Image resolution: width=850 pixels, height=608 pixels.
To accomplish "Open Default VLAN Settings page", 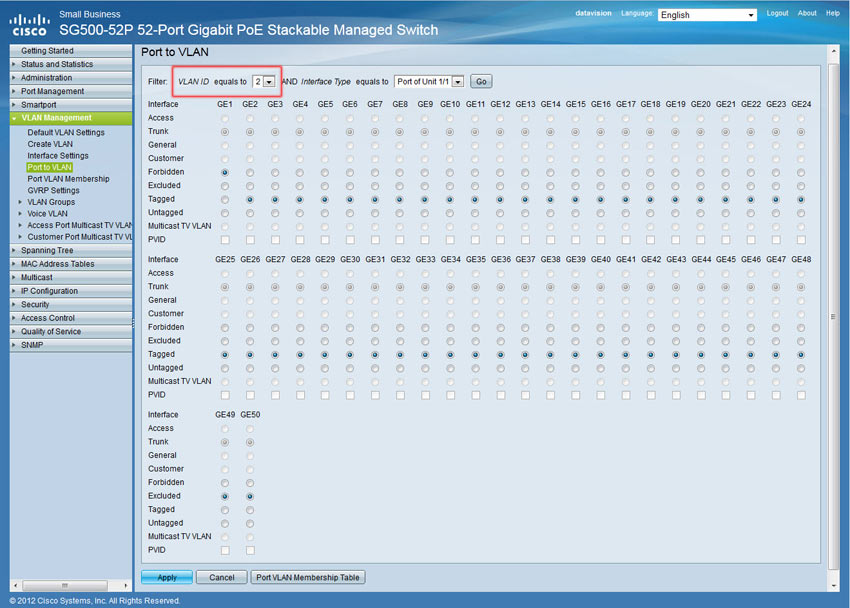I will [66, 133].
